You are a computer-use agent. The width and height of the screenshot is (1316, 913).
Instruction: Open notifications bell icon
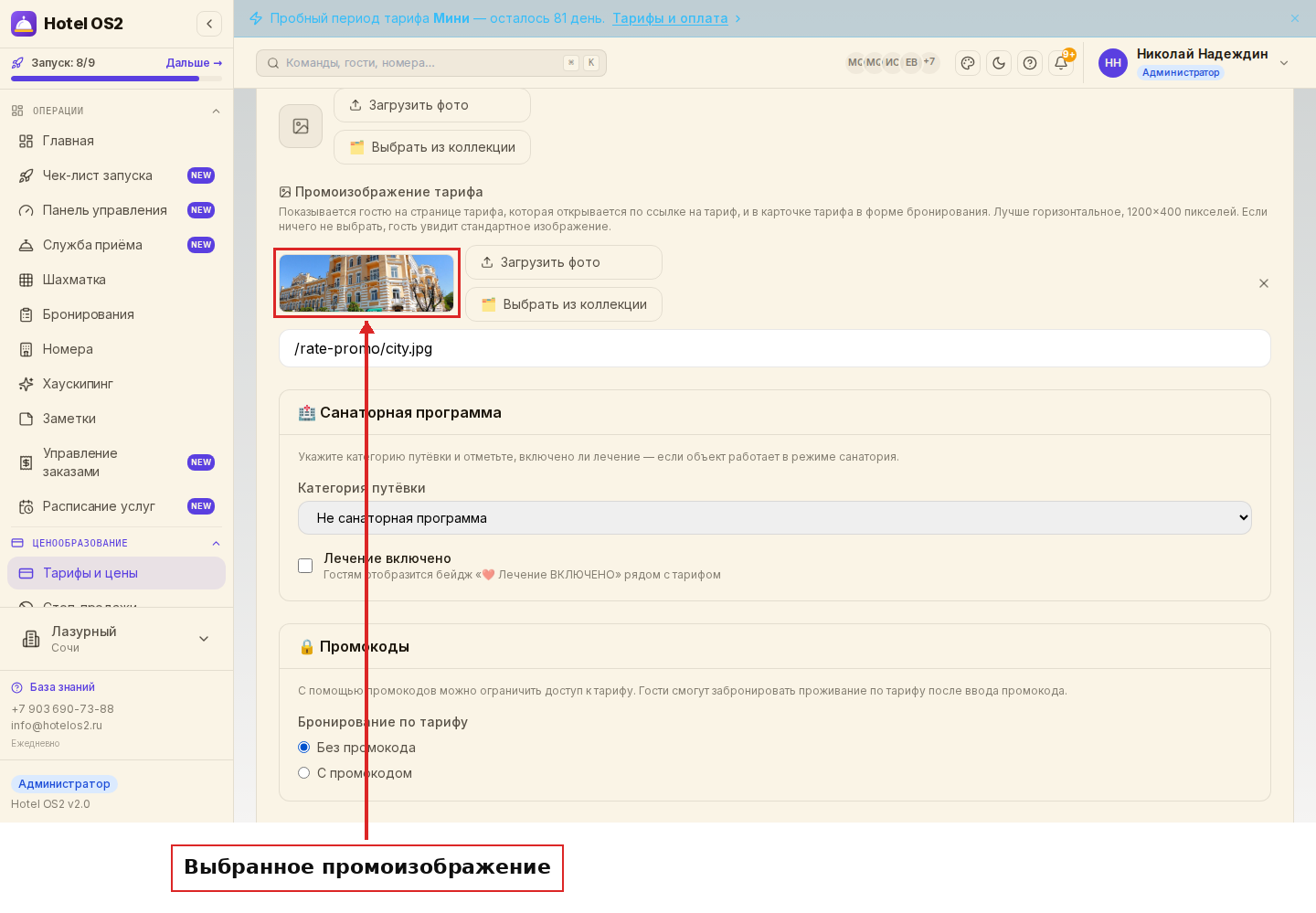tap(1061, 63)
